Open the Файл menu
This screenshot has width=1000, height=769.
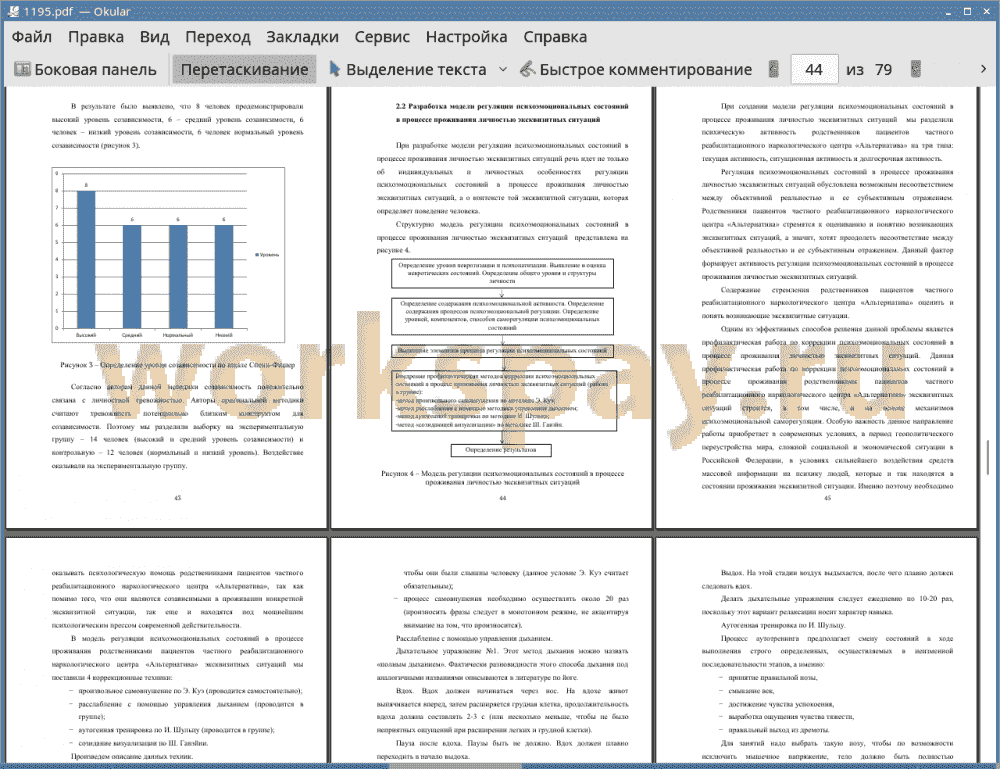[x=32, y=37]
